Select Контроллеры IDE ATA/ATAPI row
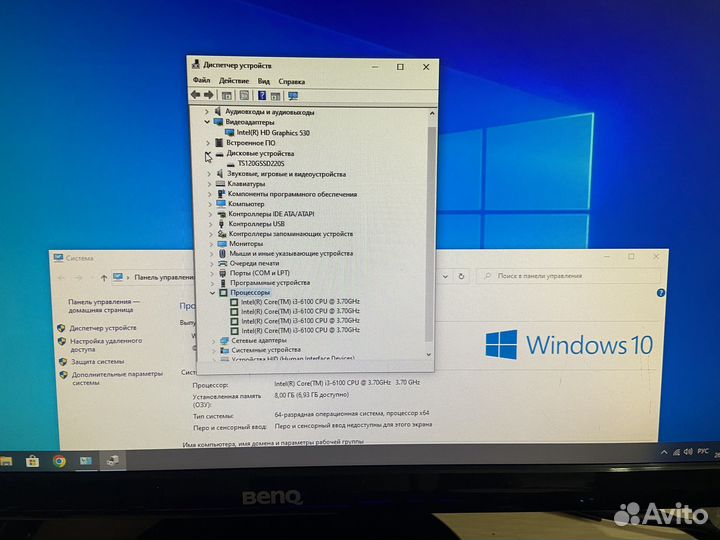 pos(271,214)
